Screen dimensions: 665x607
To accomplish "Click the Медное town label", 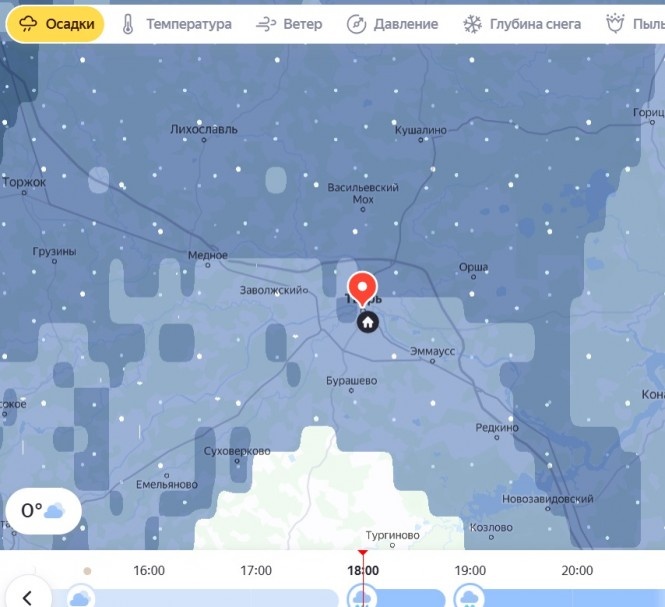I will pos(208,255).
